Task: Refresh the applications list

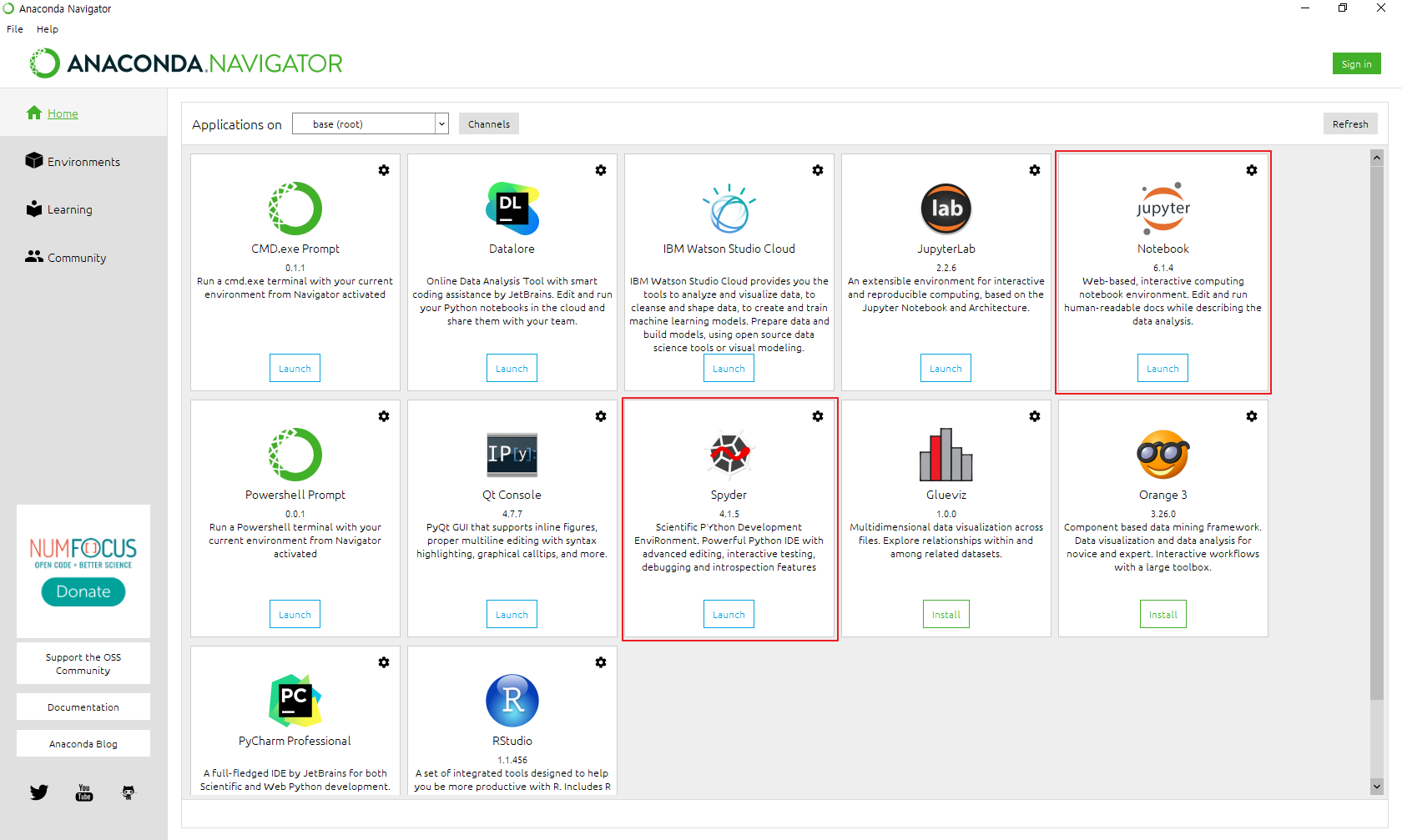Action: tap(1350, 123)
